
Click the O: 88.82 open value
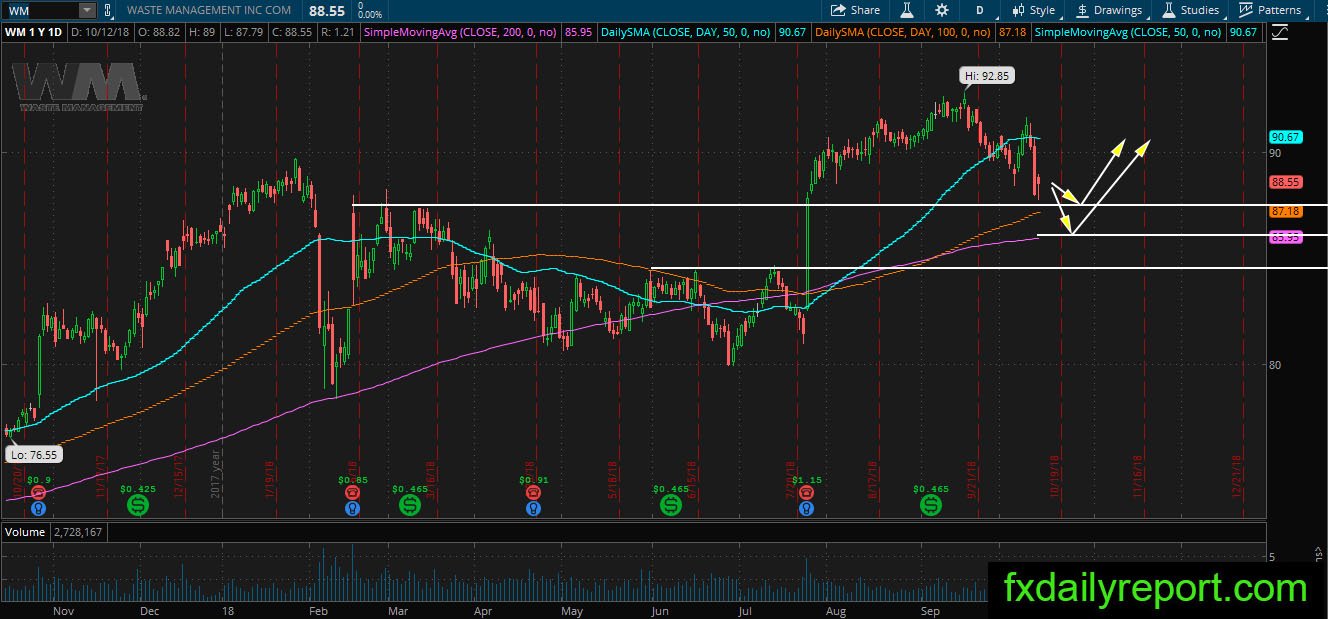(x=157, y=33)
